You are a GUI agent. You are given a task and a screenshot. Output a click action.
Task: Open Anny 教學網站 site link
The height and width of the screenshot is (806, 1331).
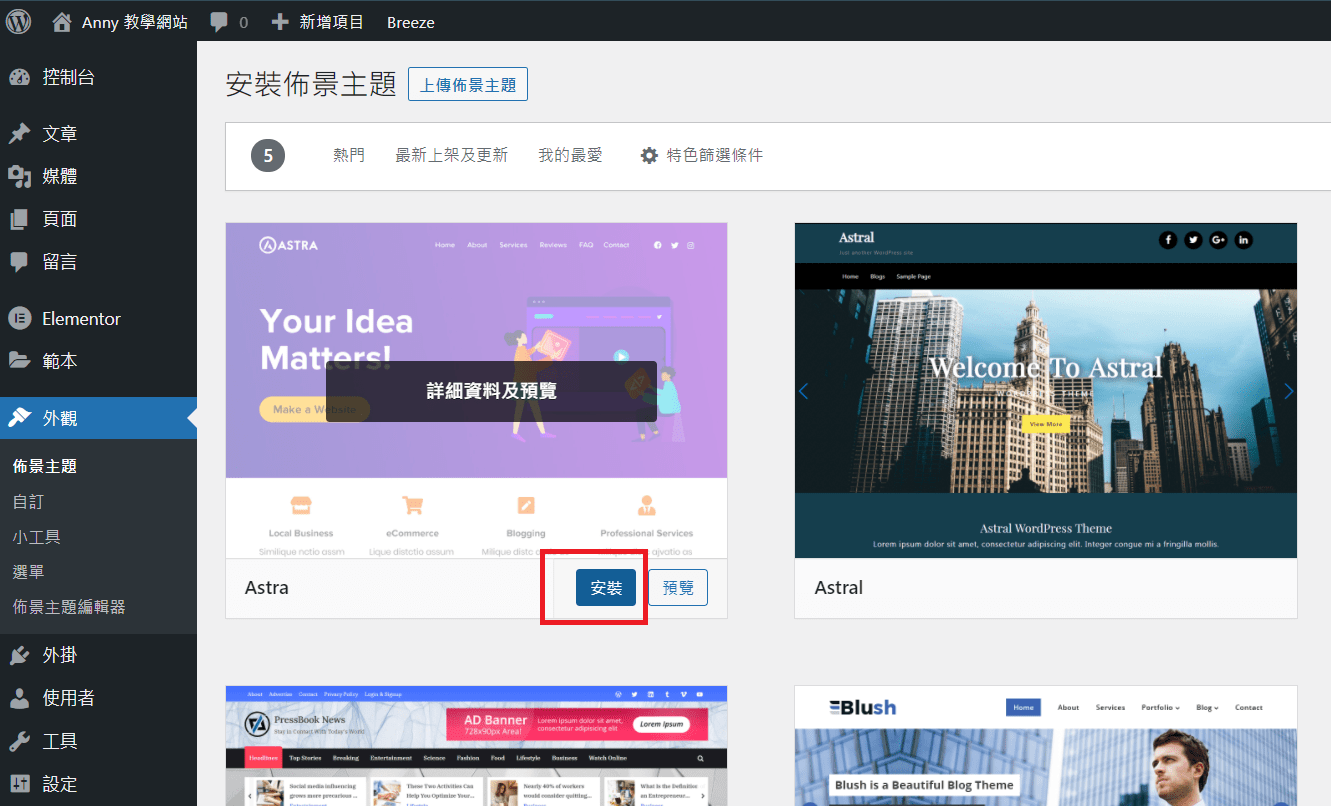coord(135,21)
